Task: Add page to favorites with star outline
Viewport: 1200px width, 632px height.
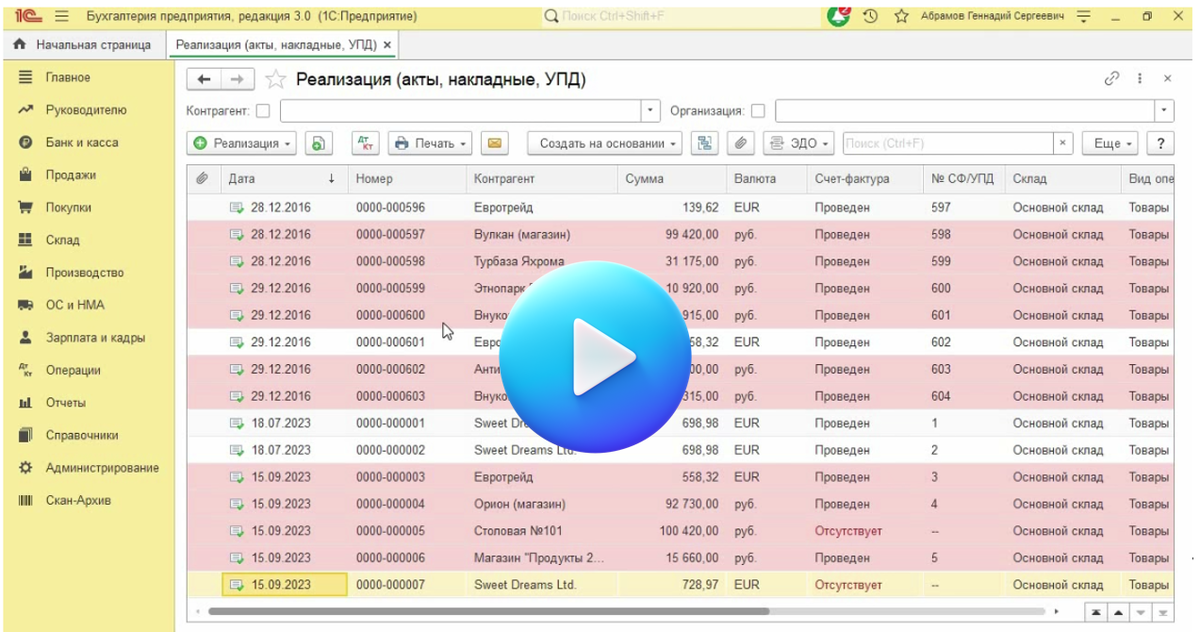Action: pyautogui.click(x=276, y=79)
